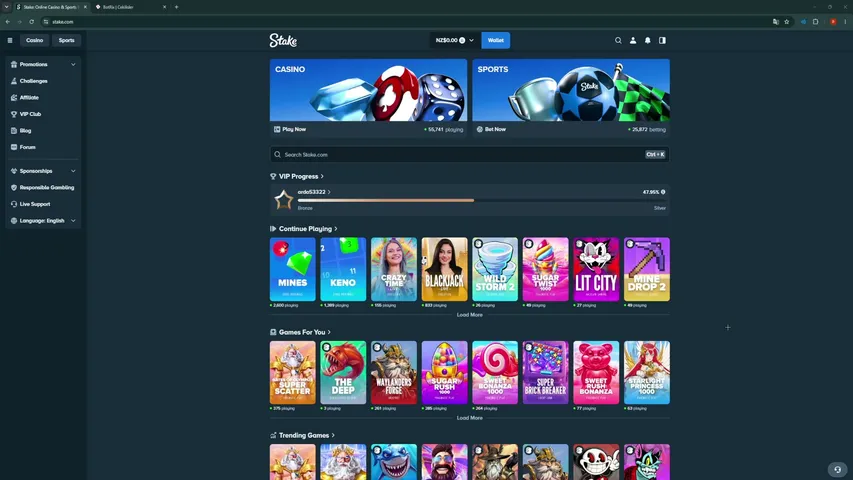Screen dimensions: 853x480
Task: Click the translate page icon
Action: pyautogui.click(x=776, y=22)
